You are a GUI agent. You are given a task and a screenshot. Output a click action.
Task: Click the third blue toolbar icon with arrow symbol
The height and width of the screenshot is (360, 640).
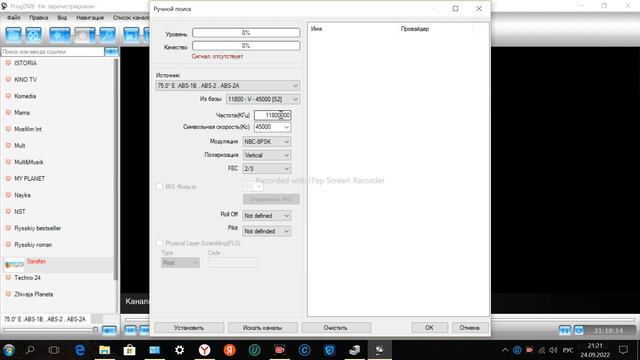pyautogui.click(x=60, y=35)
